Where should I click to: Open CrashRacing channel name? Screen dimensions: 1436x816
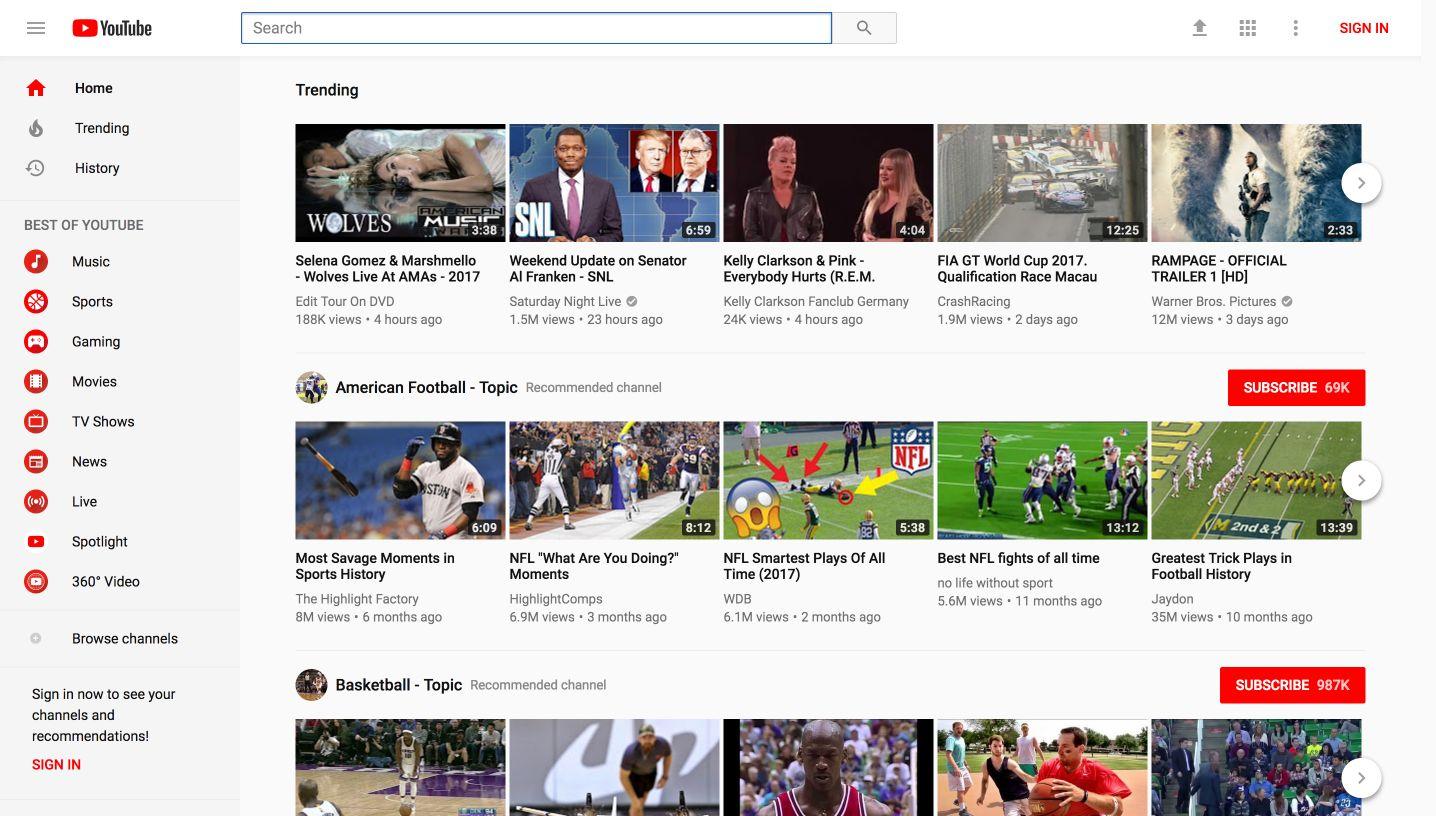click(973, 301)
